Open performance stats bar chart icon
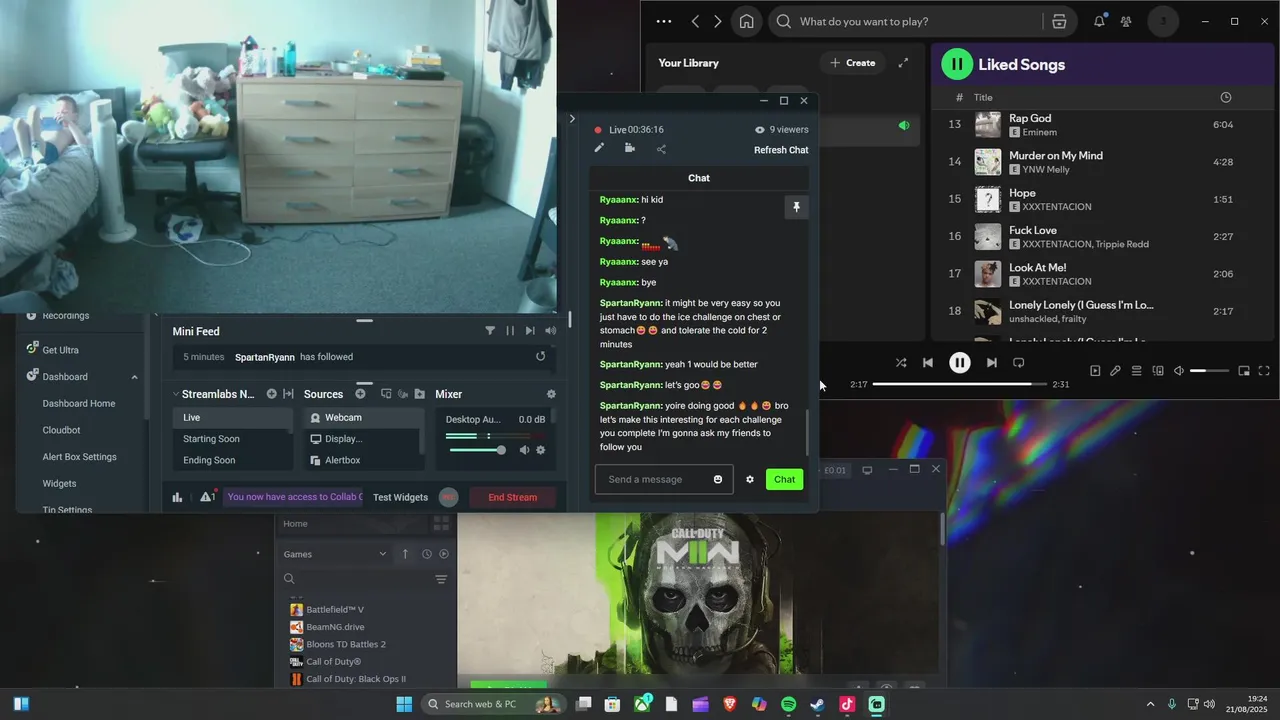The height and width of the screenshot is (720, 1280). click(177, 497)
